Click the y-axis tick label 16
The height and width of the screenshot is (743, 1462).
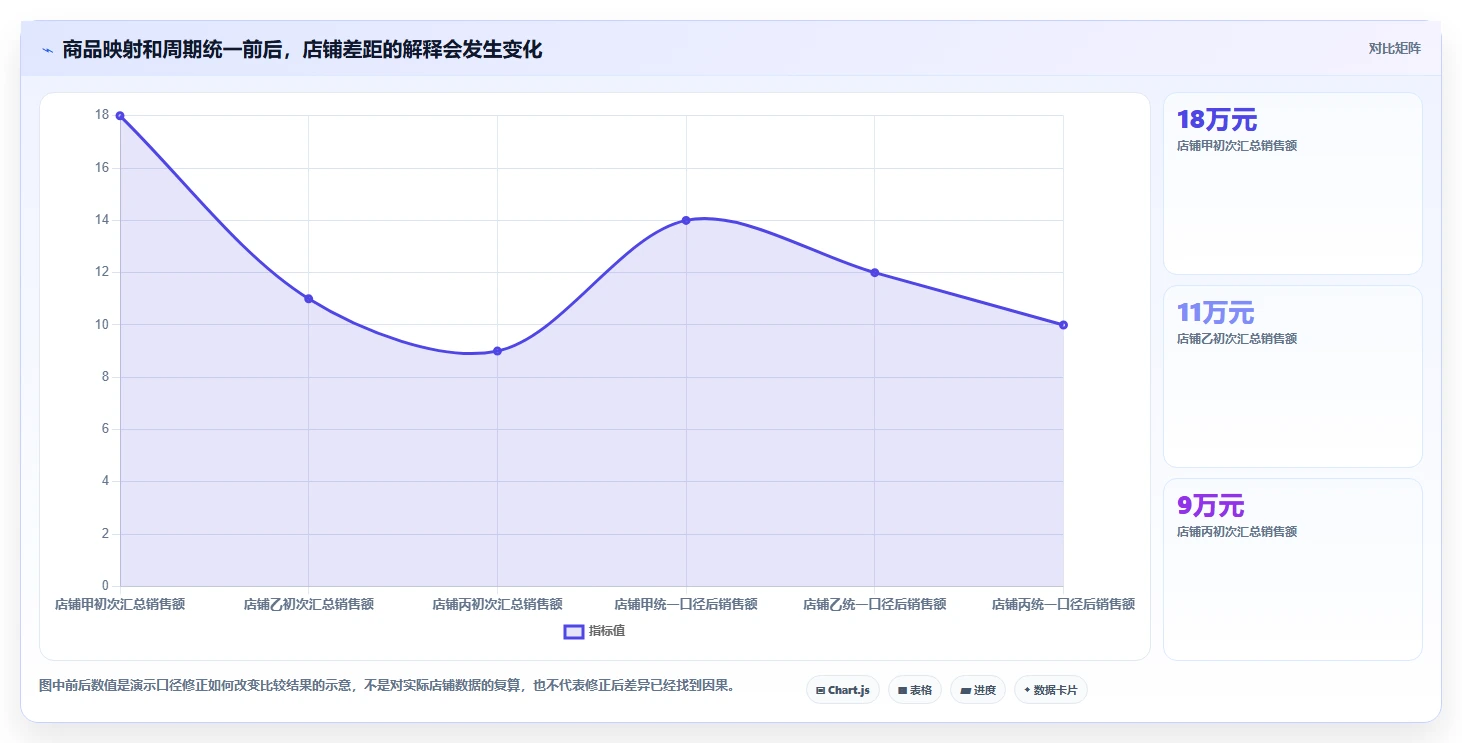pyautogui.click(x=102, y=167)
